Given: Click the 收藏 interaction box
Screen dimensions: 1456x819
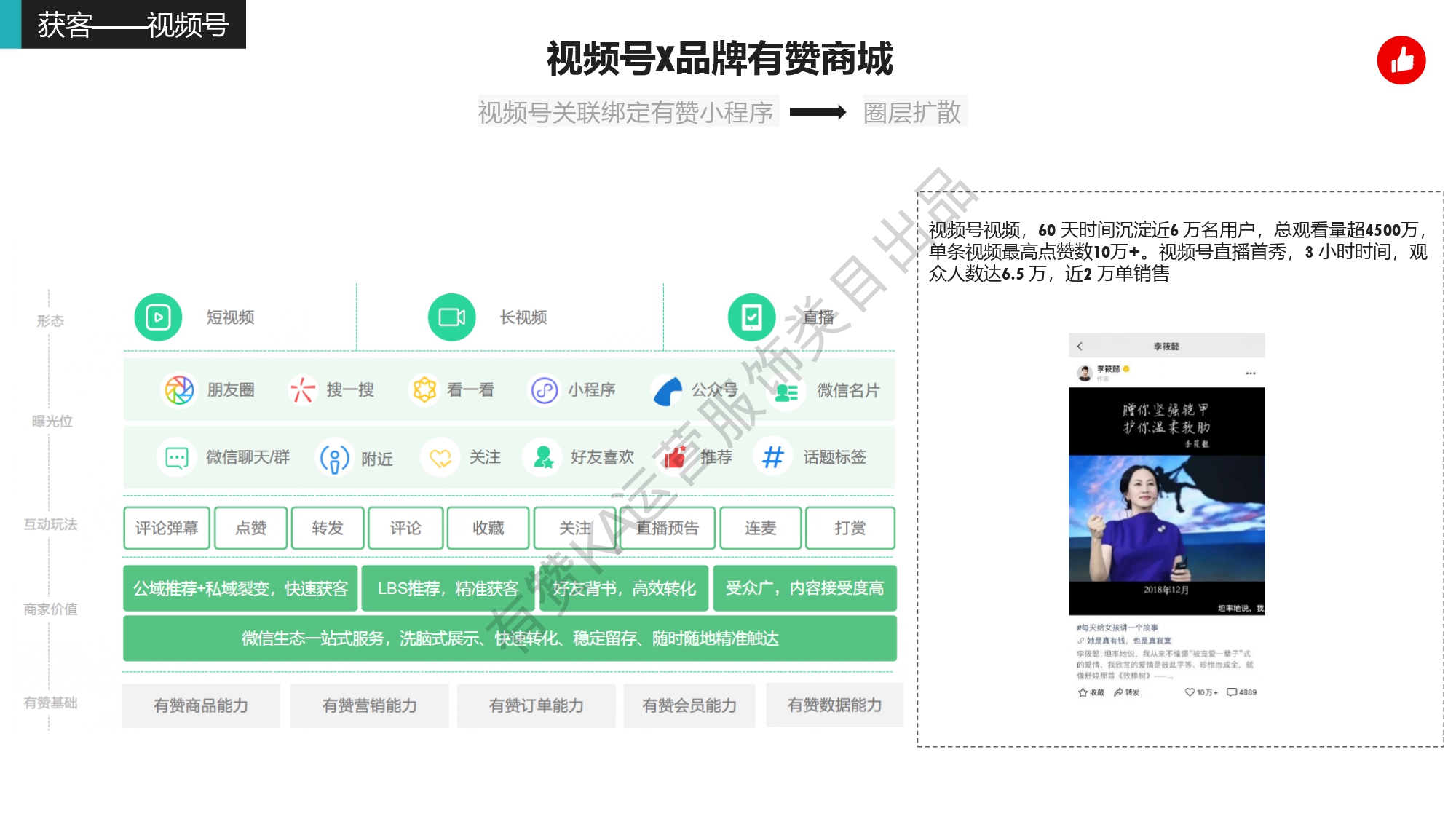Looking at the screenshot, I should [x=488, y=528].
